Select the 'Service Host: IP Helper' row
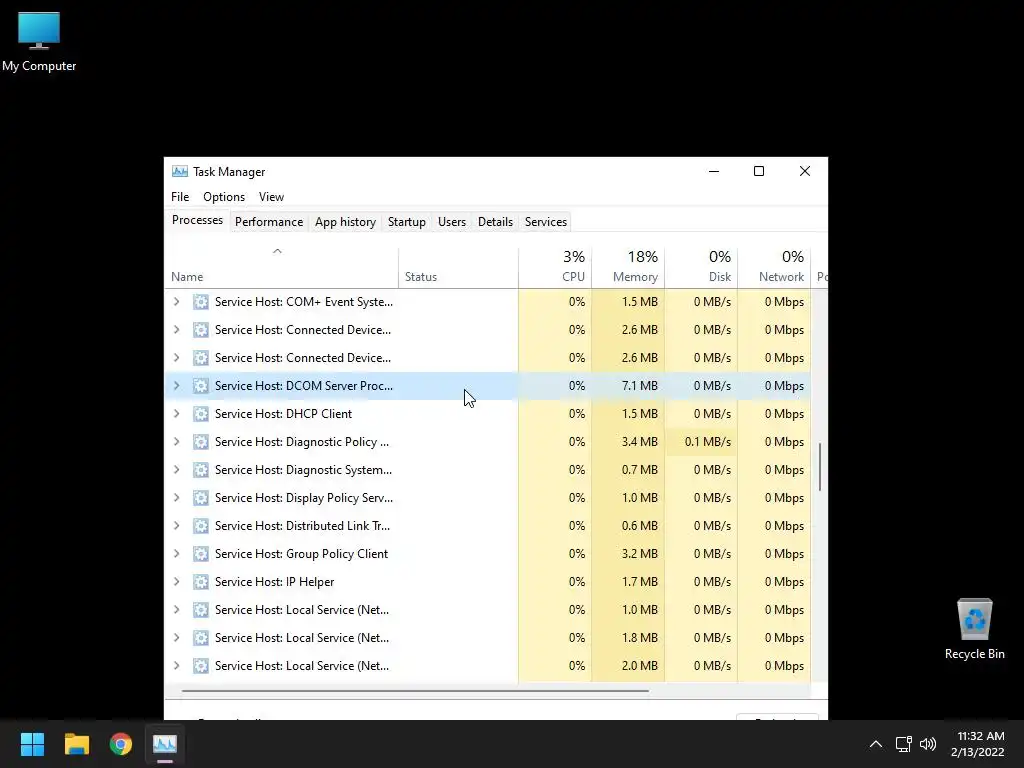Viewport: 1024px width, 768px height. (487, 582)
